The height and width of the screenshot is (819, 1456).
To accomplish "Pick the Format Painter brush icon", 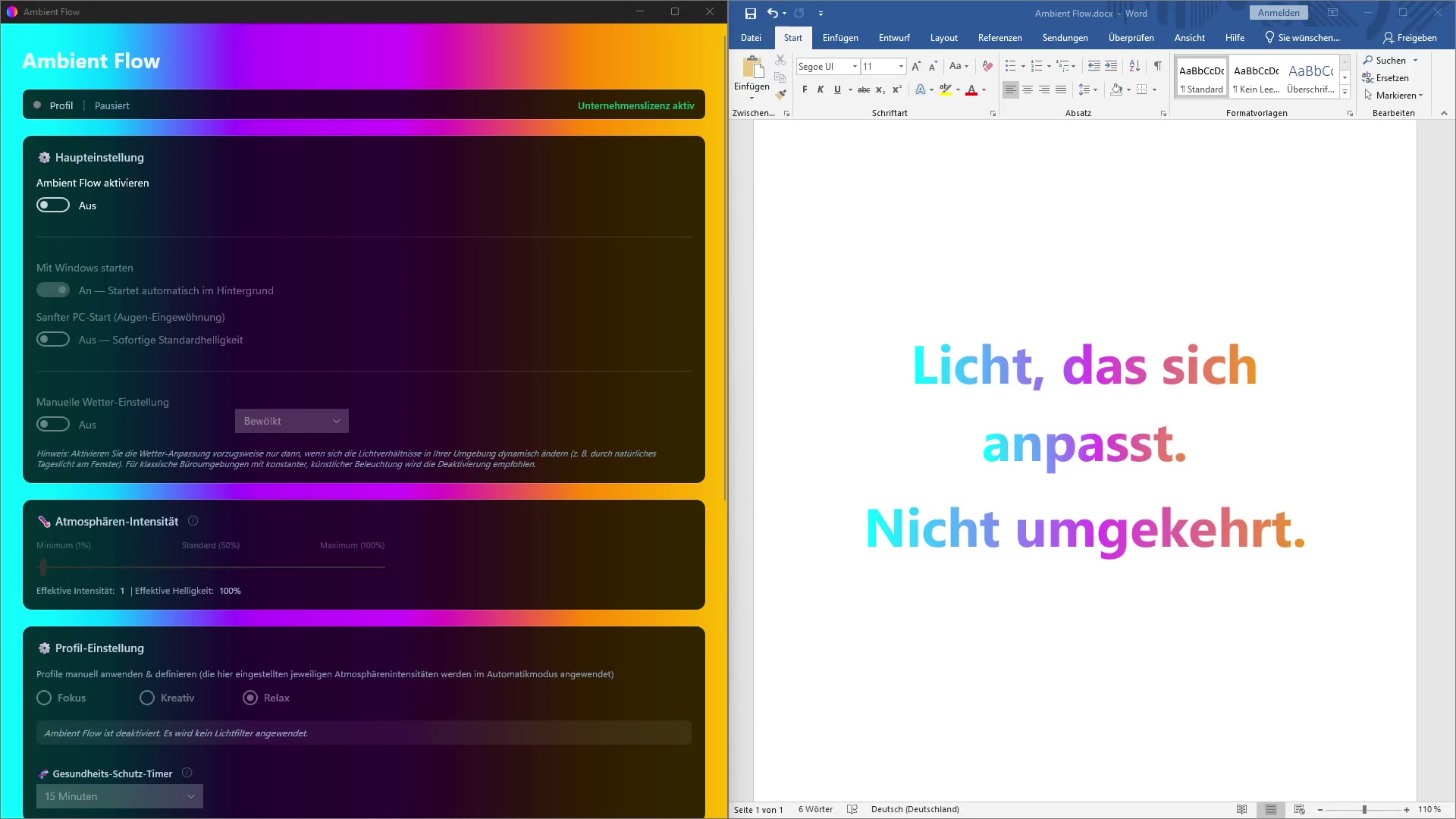I will (780, 95).
